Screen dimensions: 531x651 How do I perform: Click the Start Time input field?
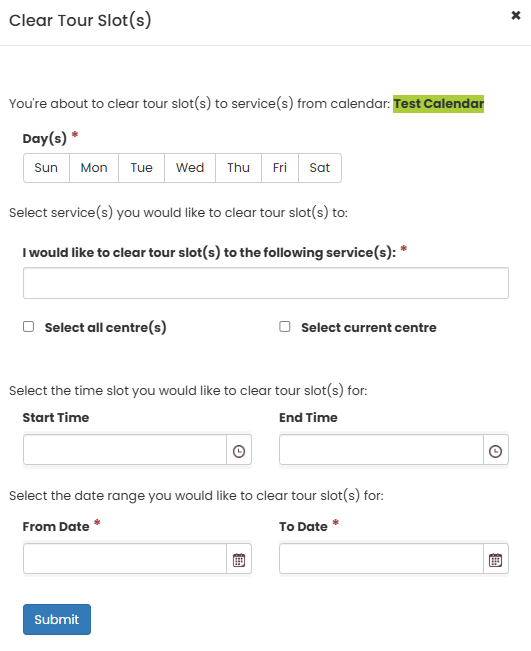point(125,450)
